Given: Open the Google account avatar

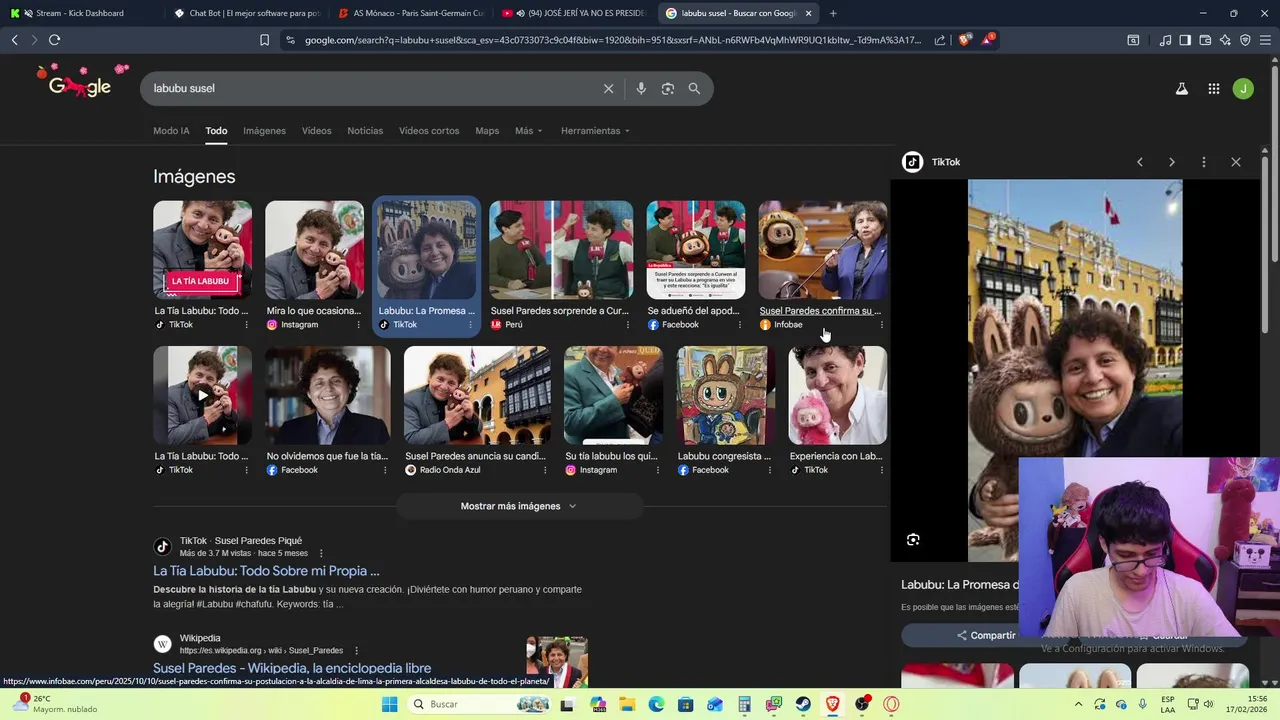Looking at the screenshot, I should [1243, 88].
